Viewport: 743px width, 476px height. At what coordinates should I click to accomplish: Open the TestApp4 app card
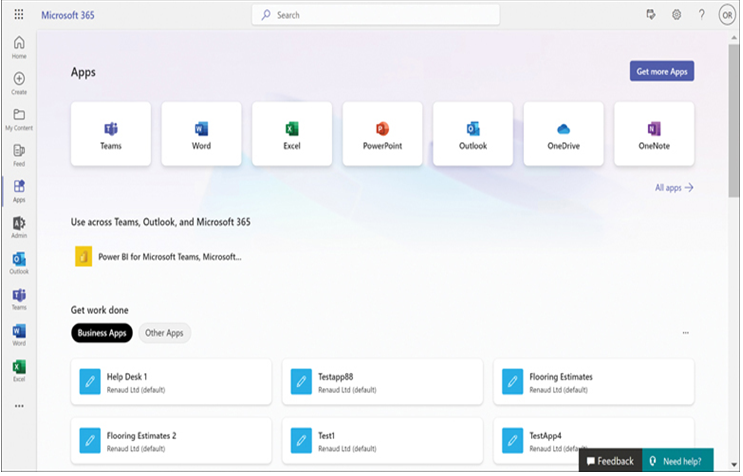coord(594,440)
